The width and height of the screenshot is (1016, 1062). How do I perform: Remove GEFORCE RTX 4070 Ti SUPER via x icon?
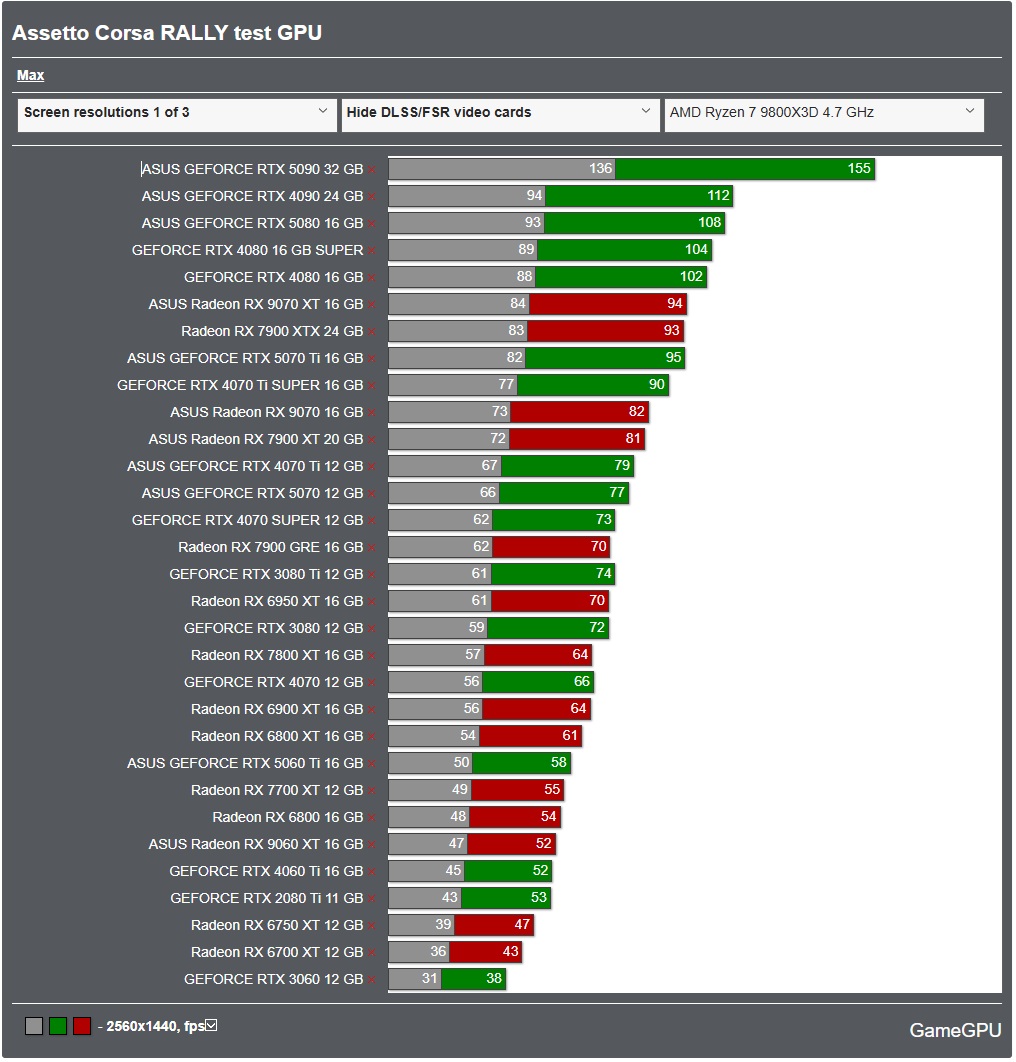(372, 385)
